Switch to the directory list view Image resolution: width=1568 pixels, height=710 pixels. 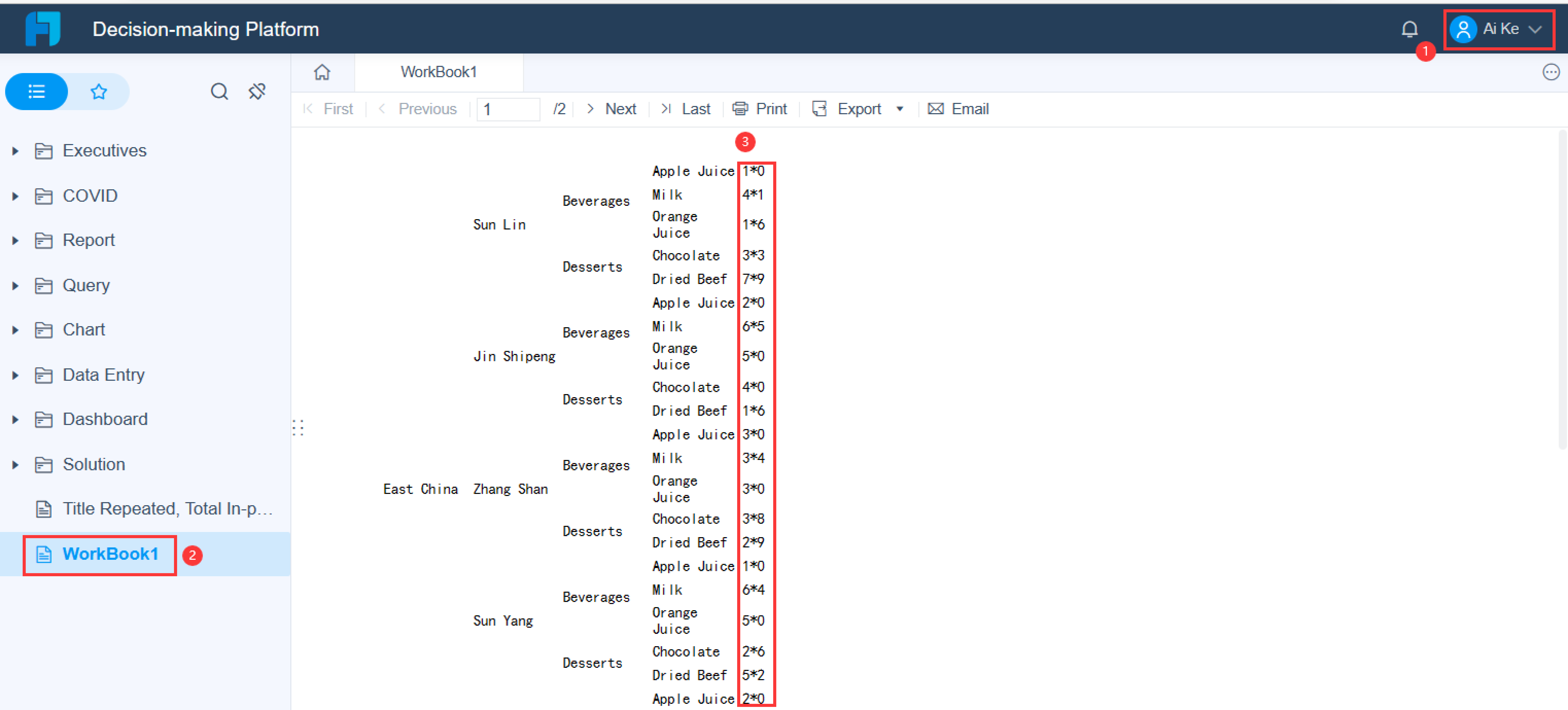[x=37, y=92]
